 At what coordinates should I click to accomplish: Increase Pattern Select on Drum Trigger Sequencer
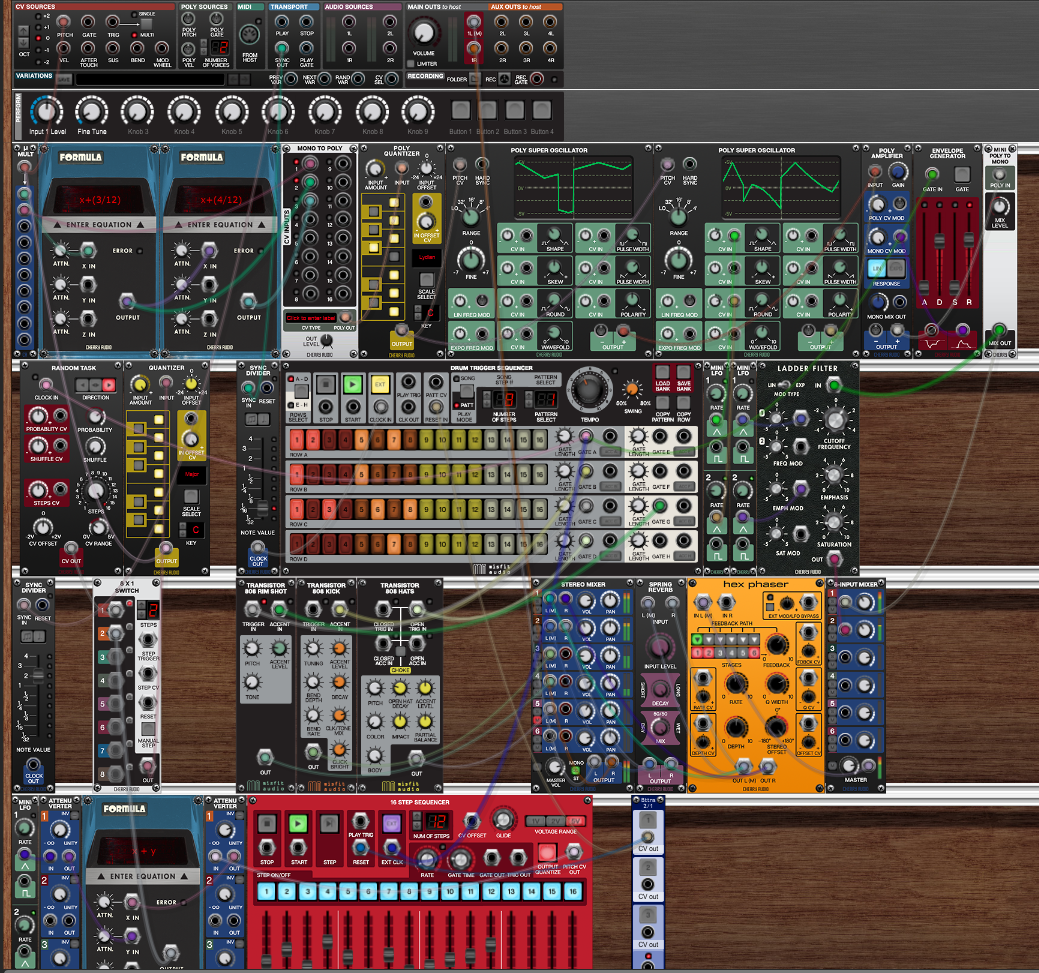pyautogui.click(x=529, y=396)
